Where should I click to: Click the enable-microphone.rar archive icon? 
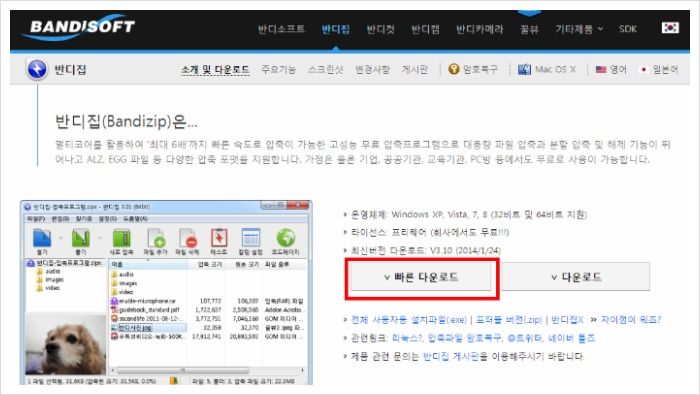point(114,301)
